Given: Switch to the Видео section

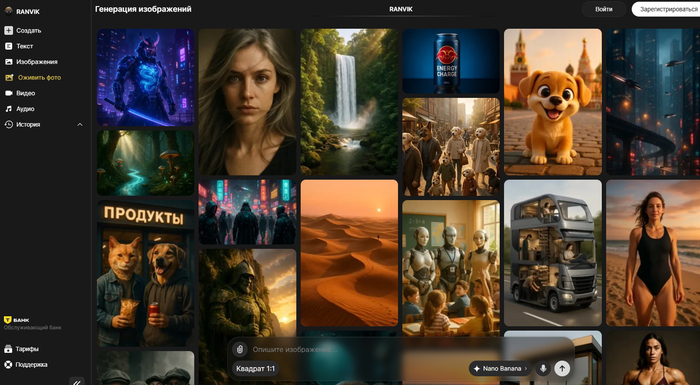Looking at the screenshot, I should tap(25, 93).
